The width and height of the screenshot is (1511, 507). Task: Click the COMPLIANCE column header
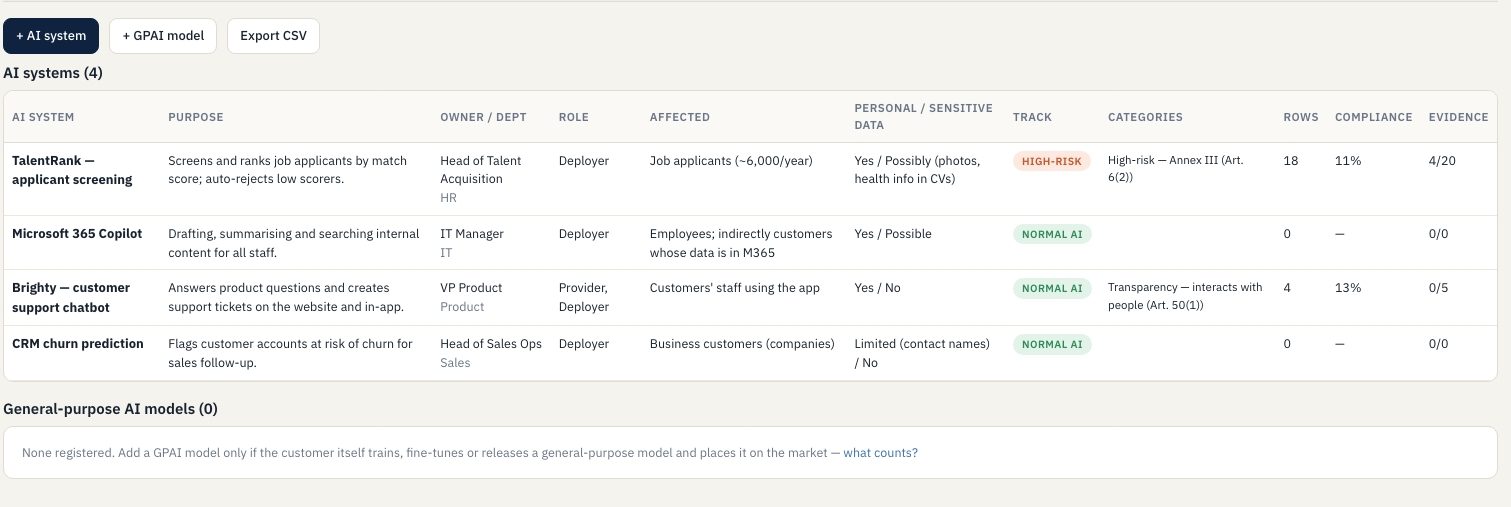coord(1374,117)
